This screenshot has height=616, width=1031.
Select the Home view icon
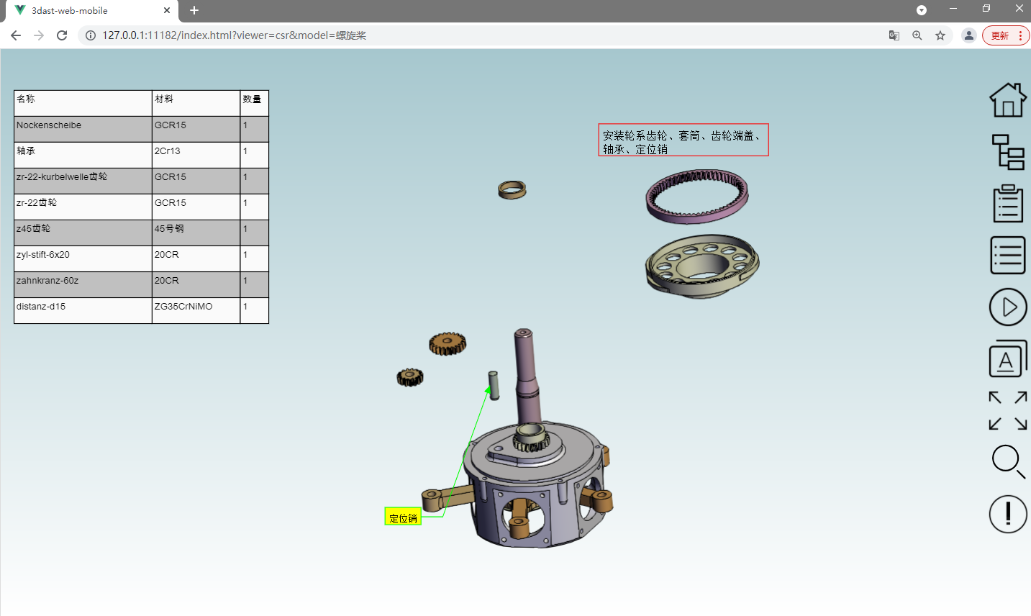coord(1007,100)
